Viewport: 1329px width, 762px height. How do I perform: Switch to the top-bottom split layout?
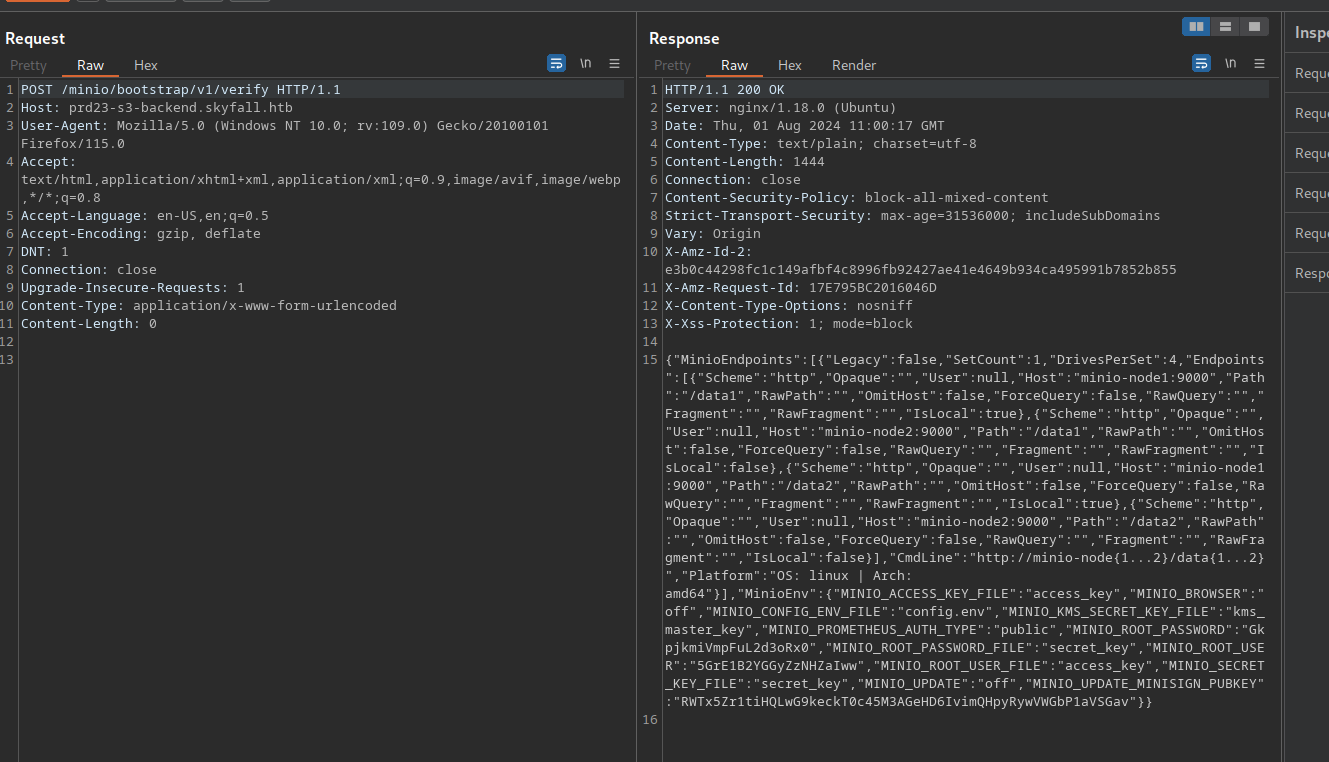click(1225, 27)
